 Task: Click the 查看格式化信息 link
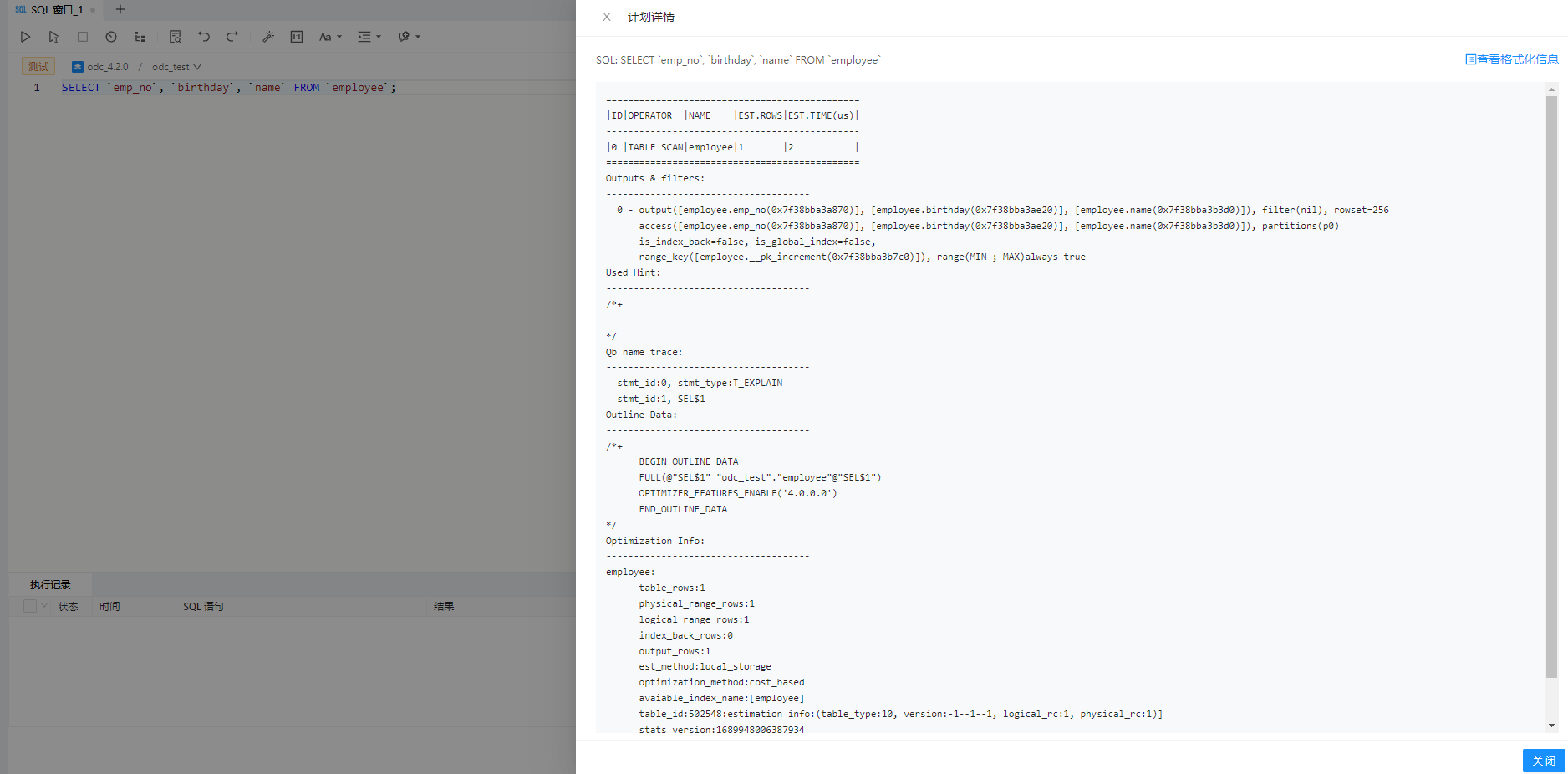(1511, 59)
